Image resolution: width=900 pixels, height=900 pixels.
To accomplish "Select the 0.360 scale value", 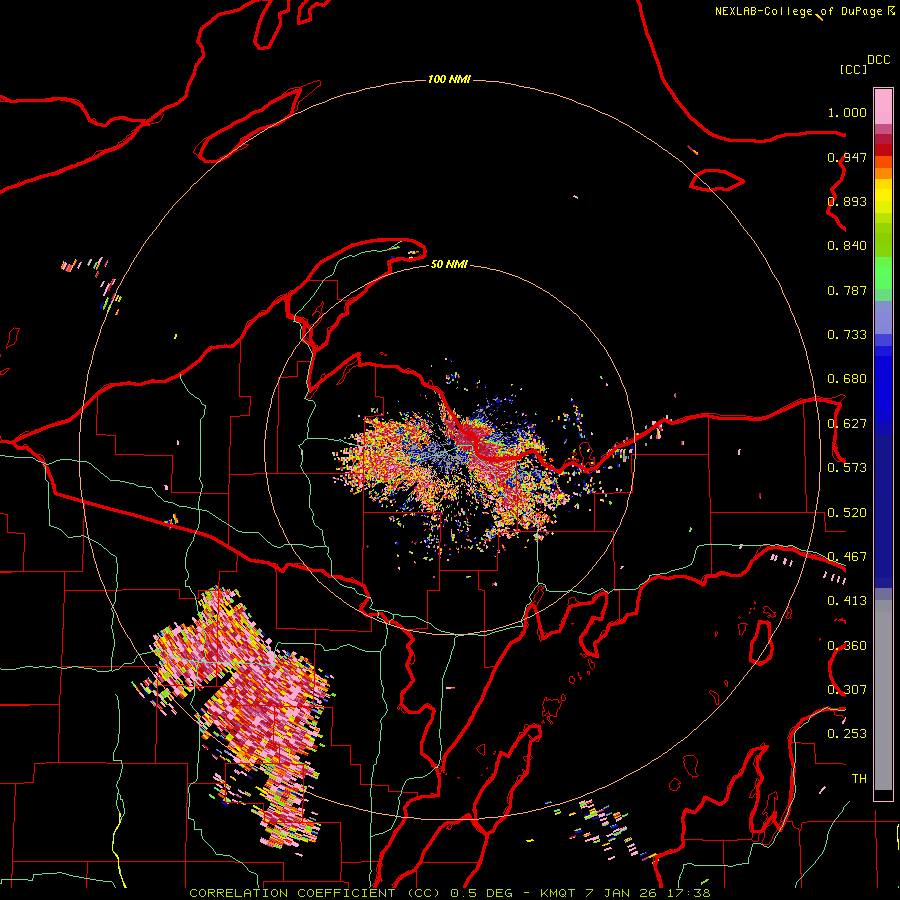I will pyautogui.click(x=847, y=646).
